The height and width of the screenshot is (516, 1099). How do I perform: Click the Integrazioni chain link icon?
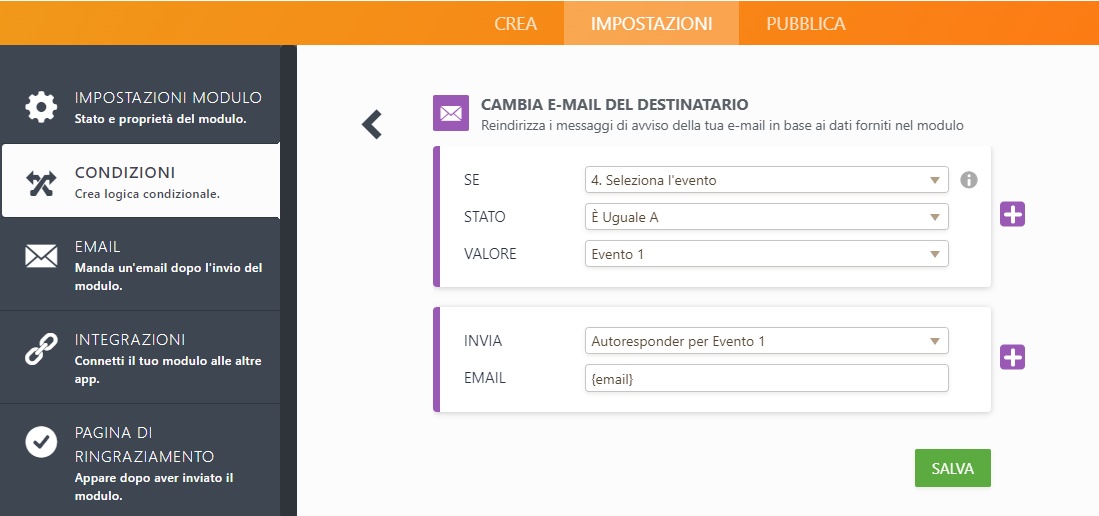(41, 349)
